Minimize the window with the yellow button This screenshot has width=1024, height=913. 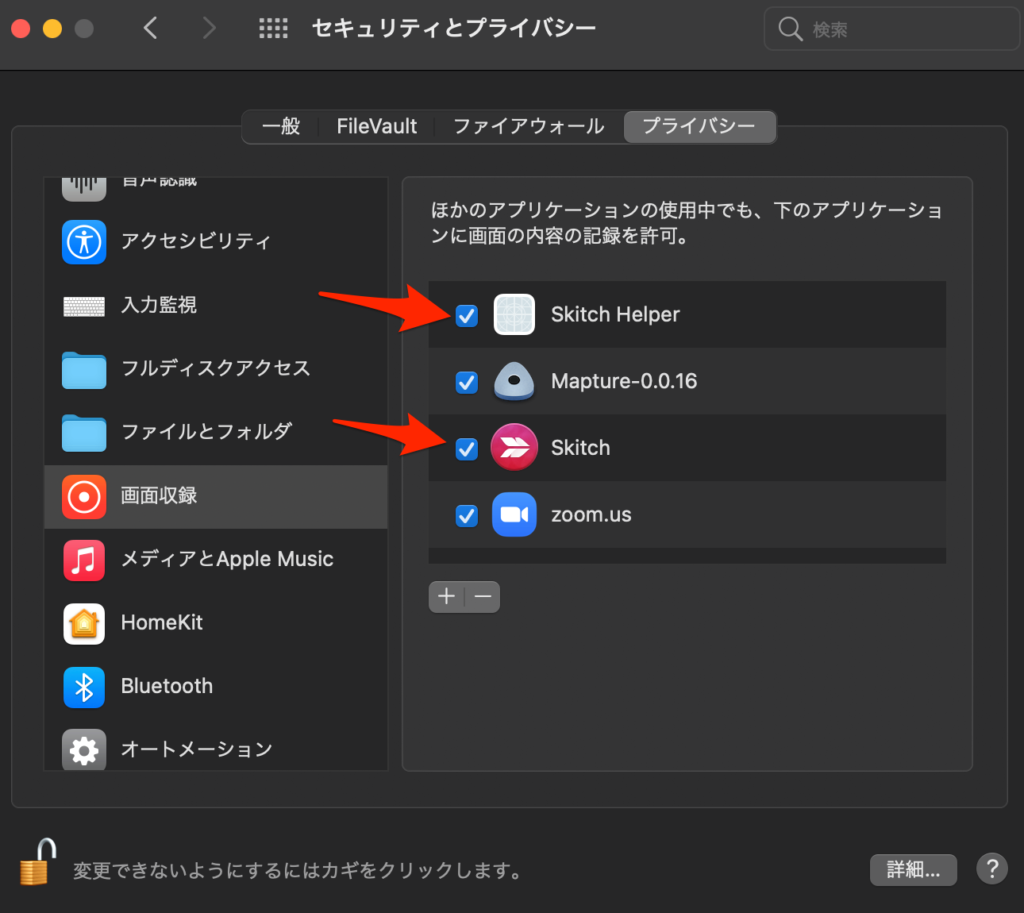[52, 29]
